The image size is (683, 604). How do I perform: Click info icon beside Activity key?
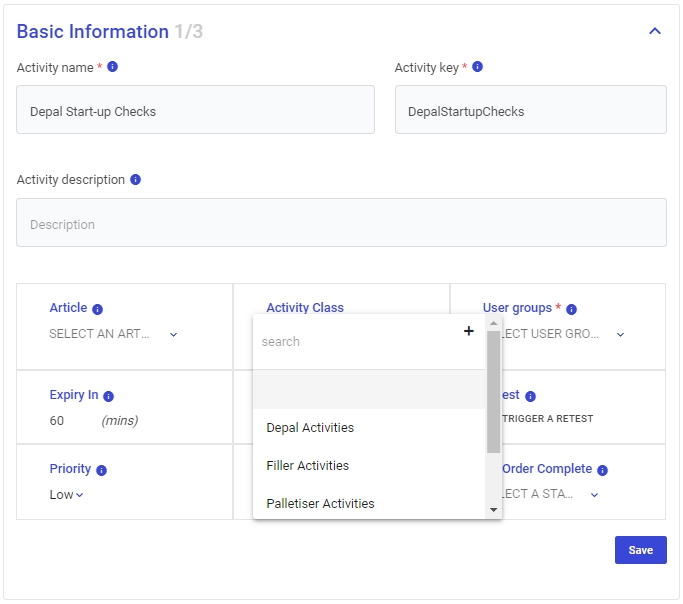pos(477,67)
